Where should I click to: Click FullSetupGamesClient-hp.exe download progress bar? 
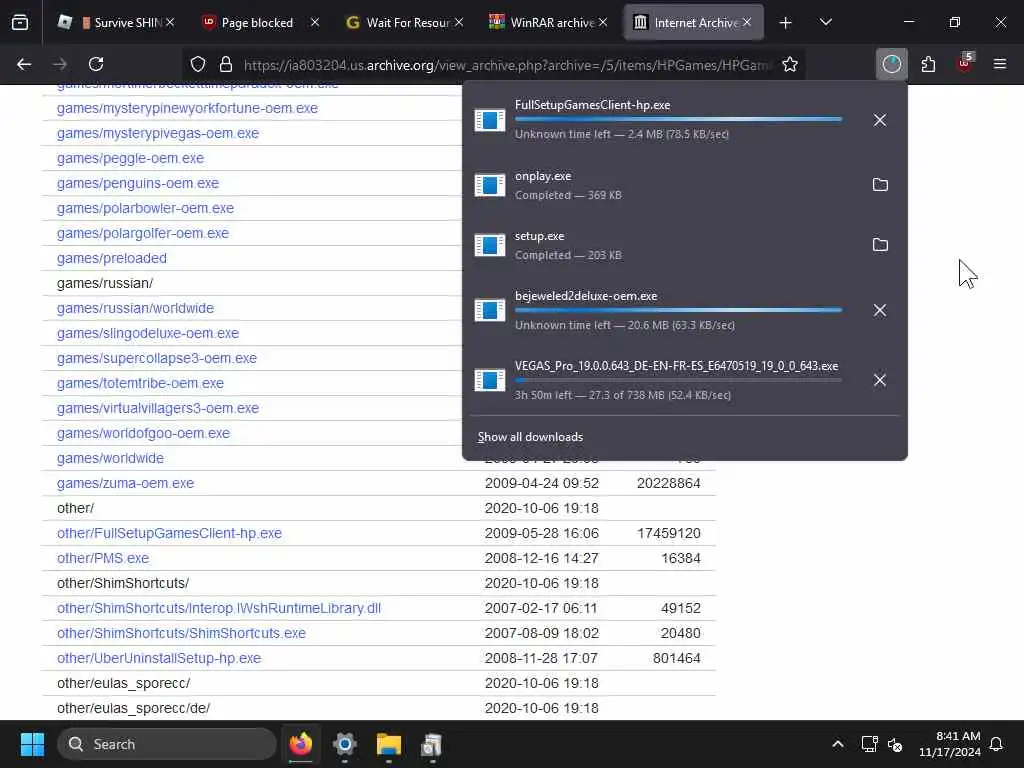[678, 120]
